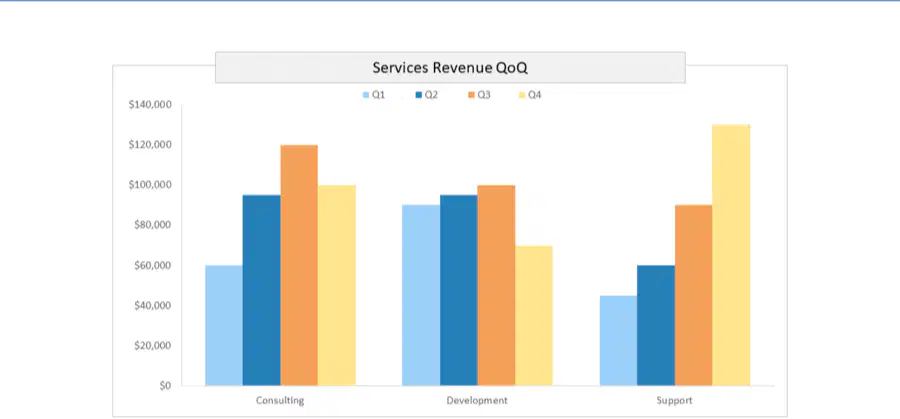
Task: Select the $140,000 axis value
Action: click(150, 104)
